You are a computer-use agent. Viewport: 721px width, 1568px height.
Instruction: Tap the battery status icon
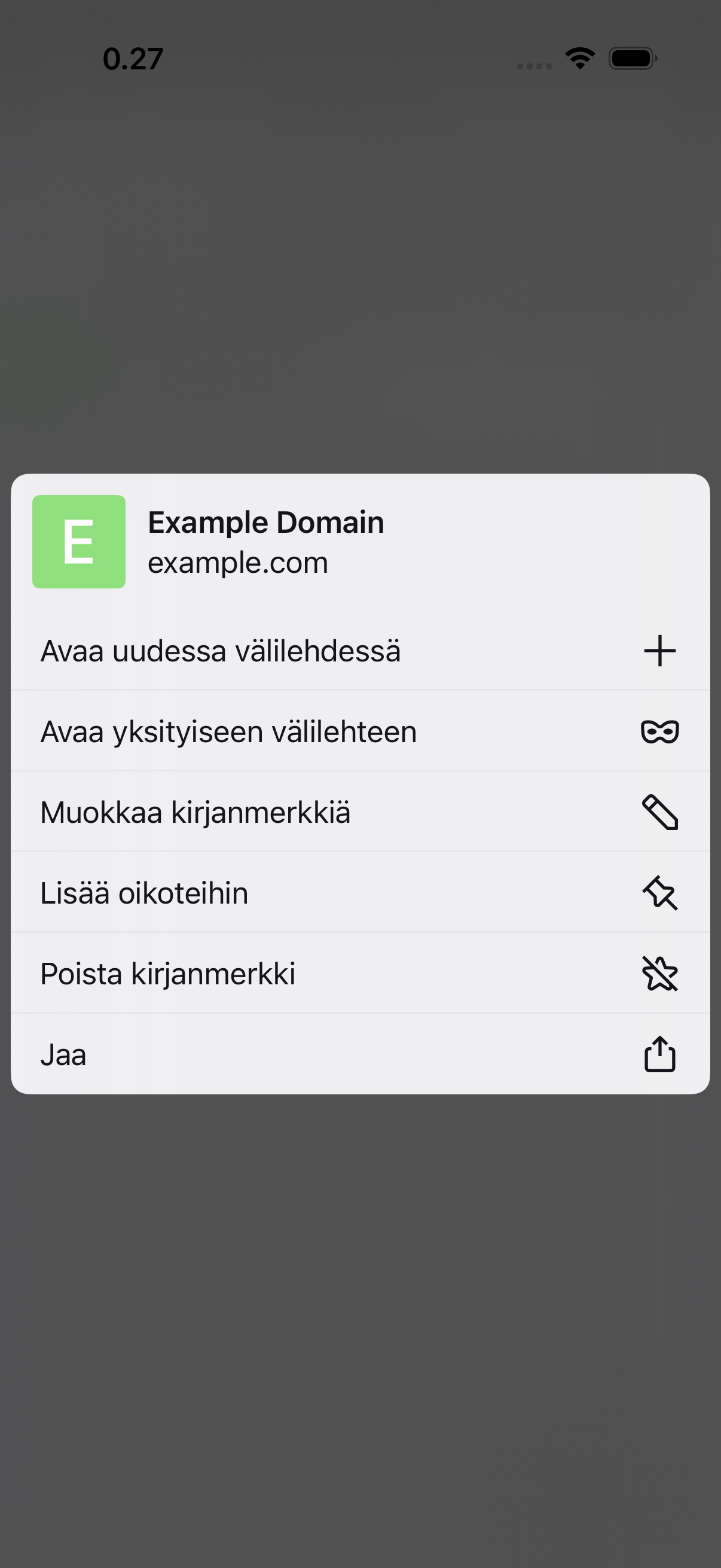pyautogui.click(x=633, y=59)
